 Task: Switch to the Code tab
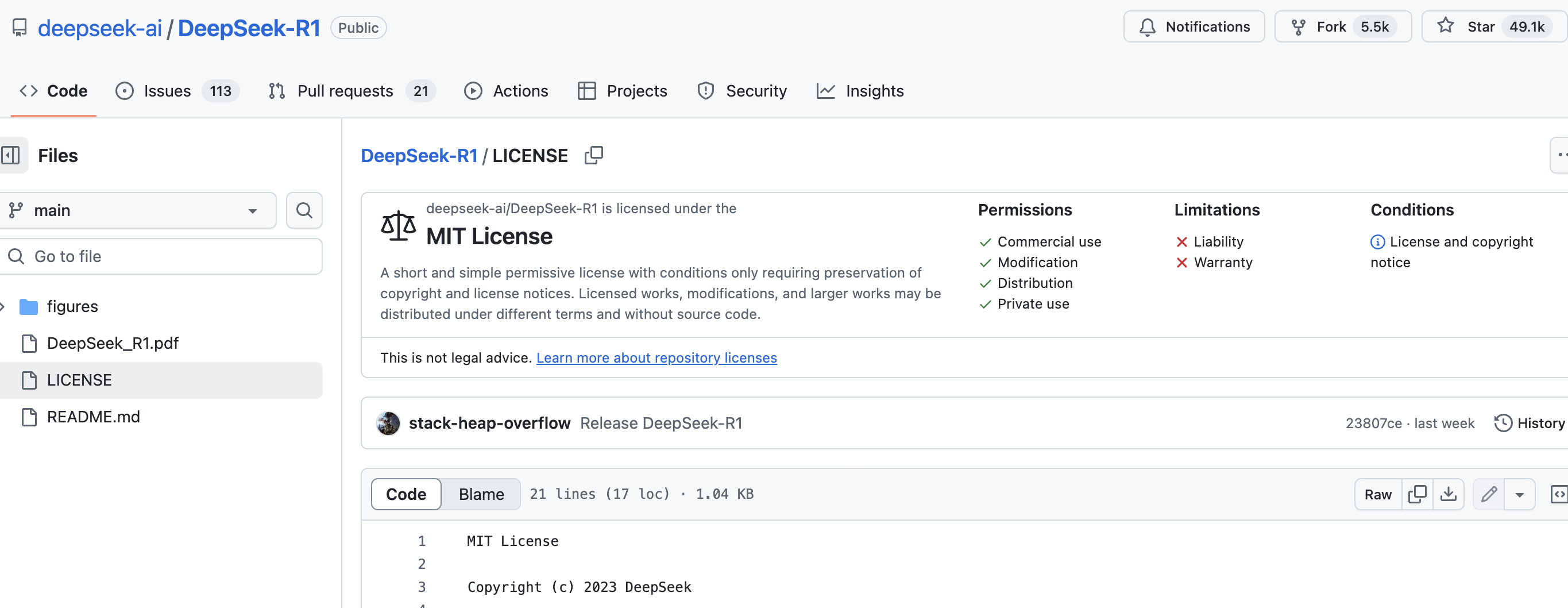pos(53,91)
